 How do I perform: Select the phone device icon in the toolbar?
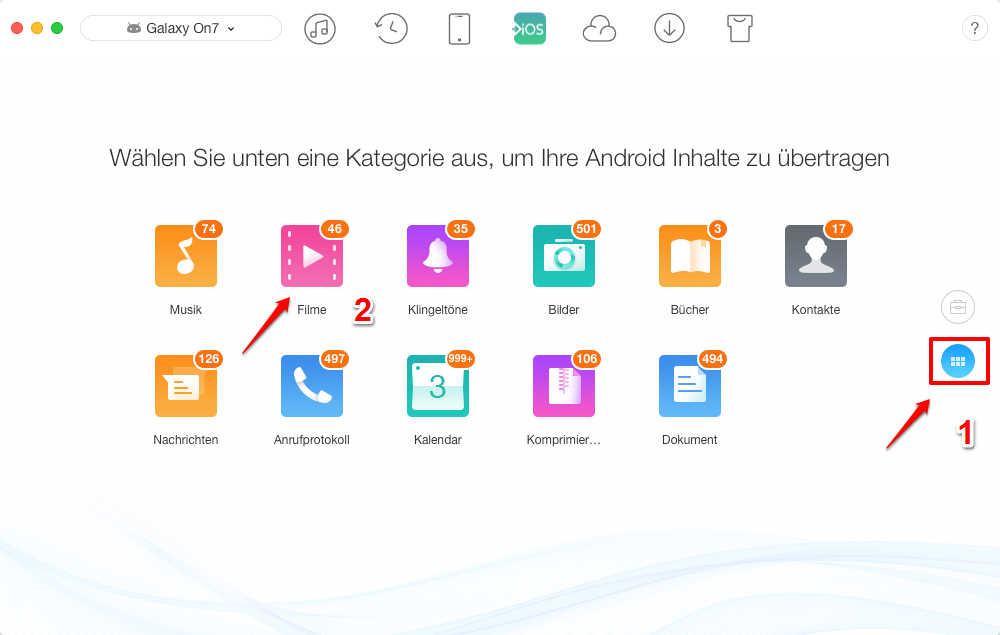tap(459, 28)
